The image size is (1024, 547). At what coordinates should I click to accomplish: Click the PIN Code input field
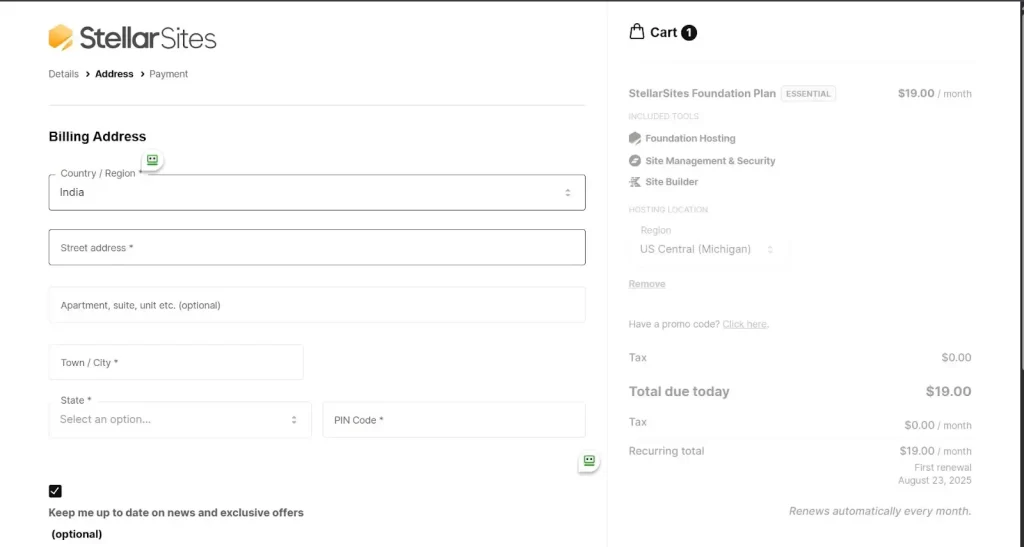453,420
